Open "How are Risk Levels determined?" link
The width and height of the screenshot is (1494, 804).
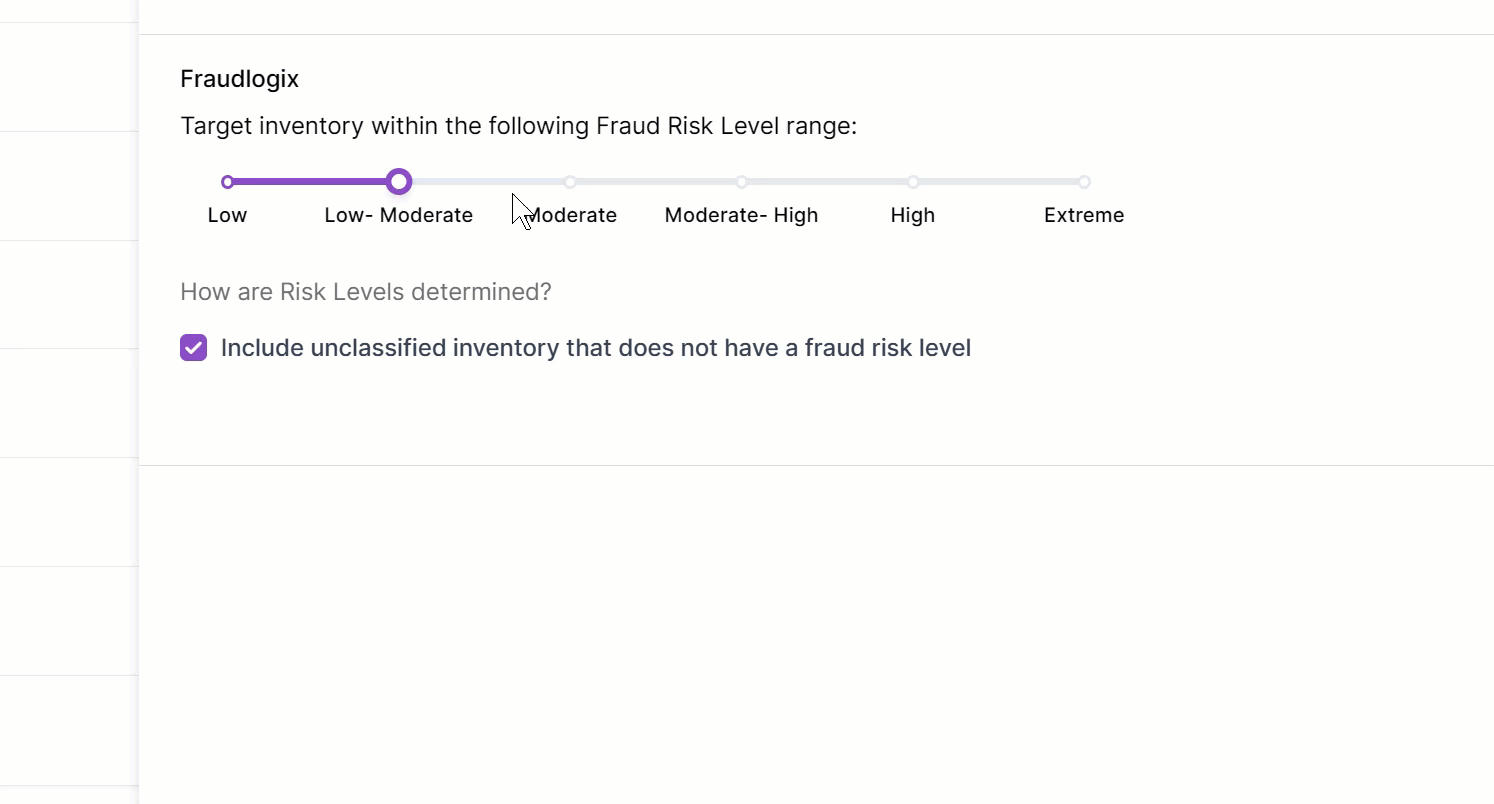tap(366, 292)
